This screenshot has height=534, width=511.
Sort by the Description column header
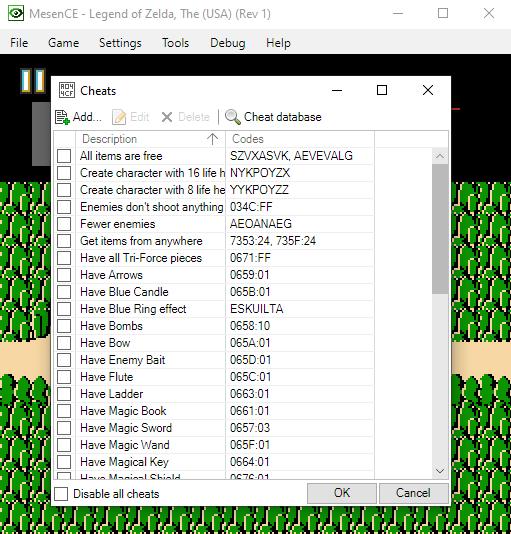pos(150,139)
